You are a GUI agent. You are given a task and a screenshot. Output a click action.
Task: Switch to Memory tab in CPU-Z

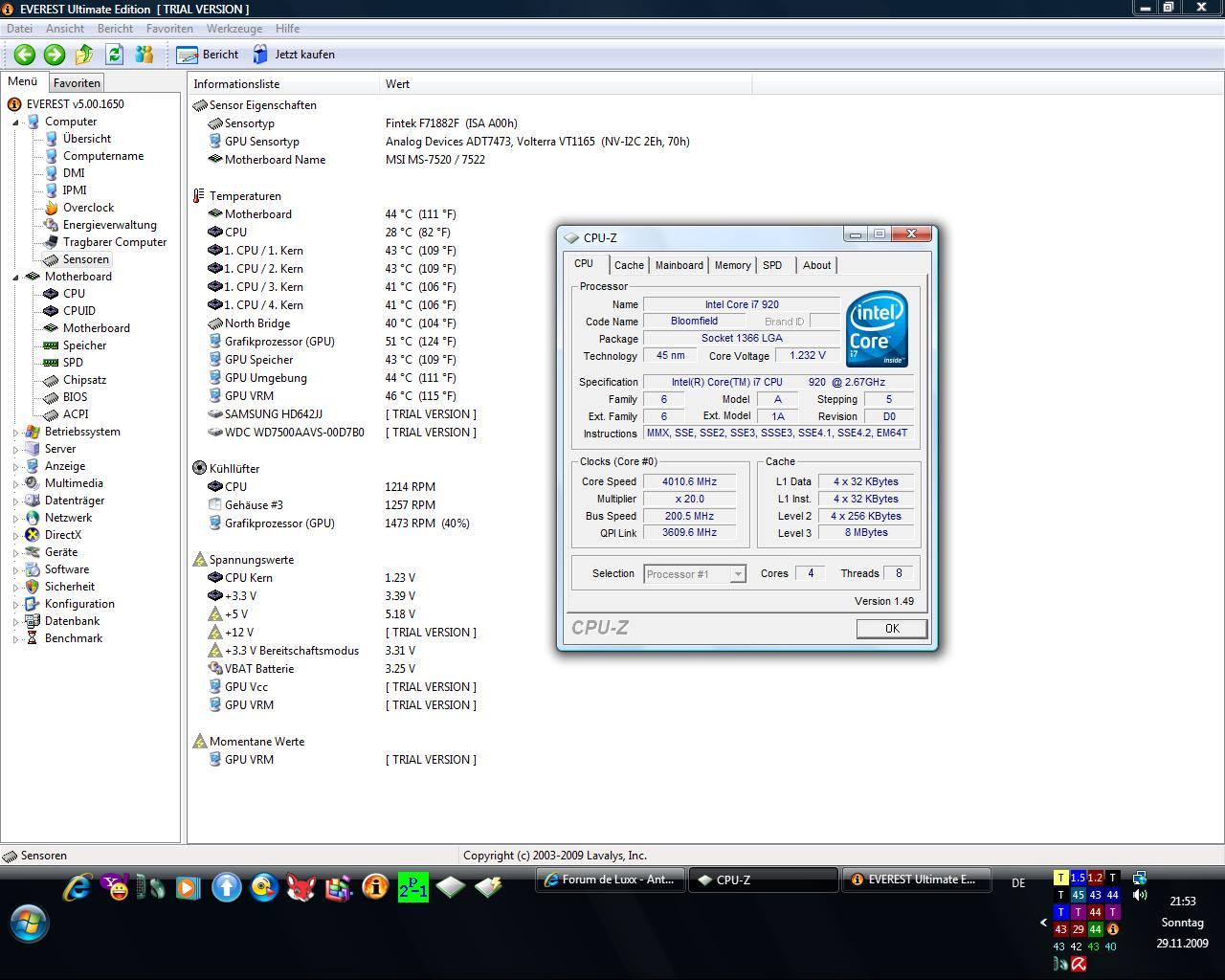pos(732,265)
